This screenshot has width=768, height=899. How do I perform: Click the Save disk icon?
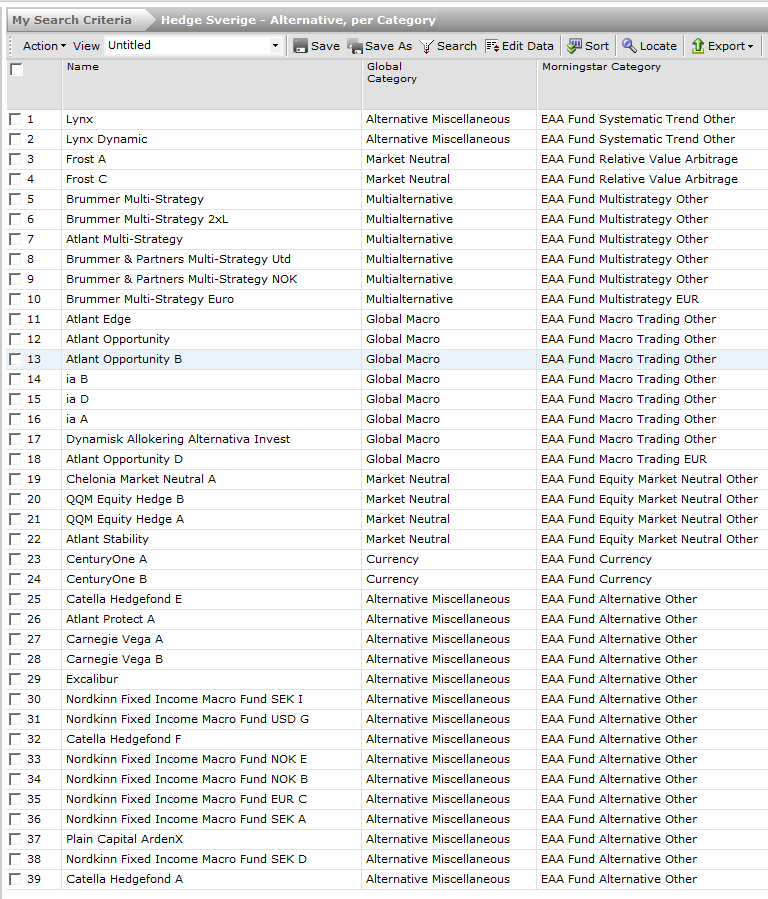pyautogui.click(x=300, y=46)
